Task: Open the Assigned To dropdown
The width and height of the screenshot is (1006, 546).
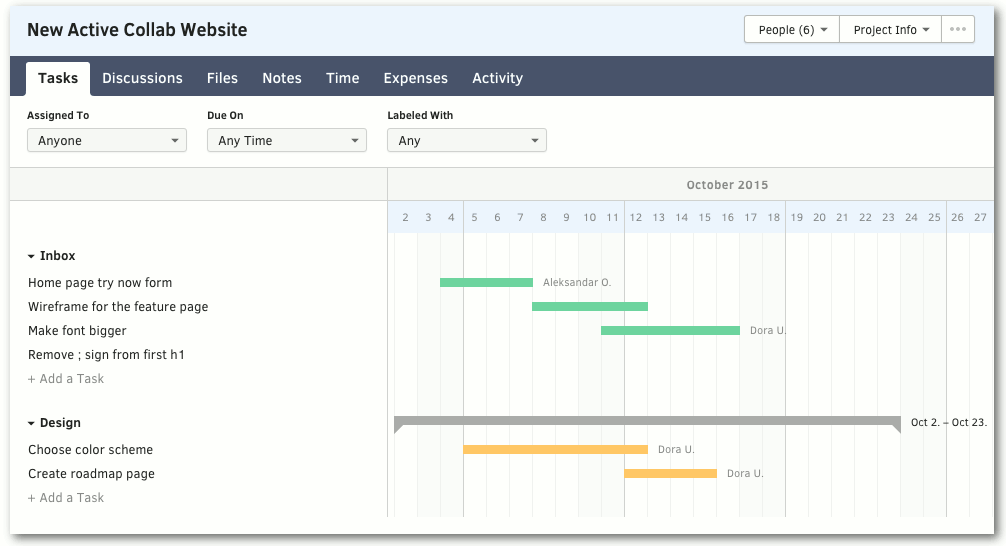Action: [107, 141]
